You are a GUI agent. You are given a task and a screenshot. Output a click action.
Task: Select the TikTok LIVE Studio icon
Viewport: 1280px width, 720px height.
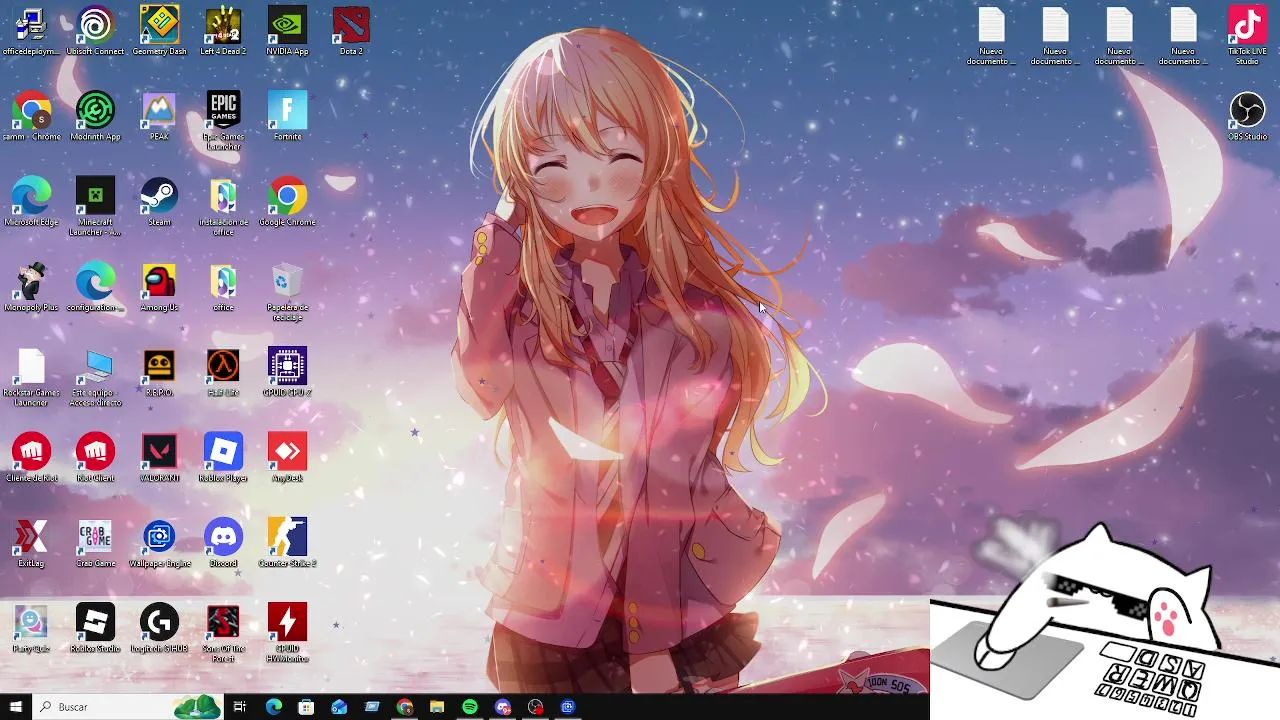1247,36
